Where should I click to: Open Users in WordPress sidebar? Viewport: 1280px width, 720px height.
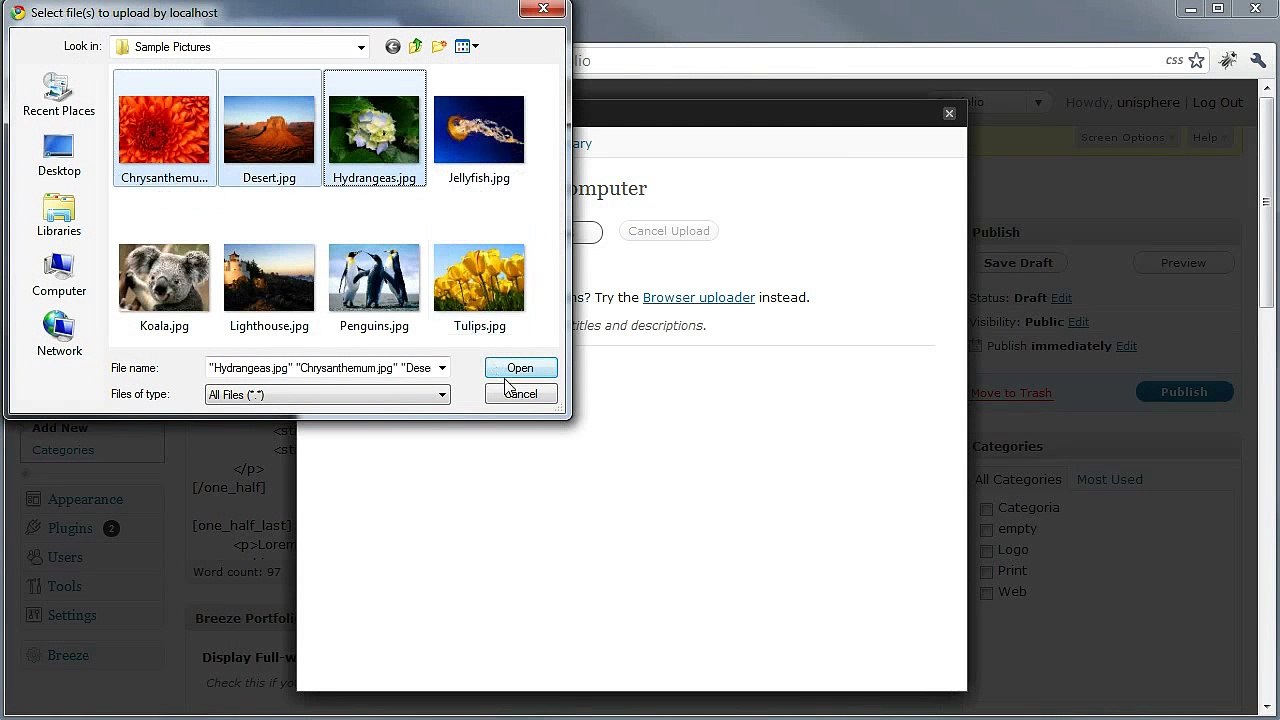65,557
